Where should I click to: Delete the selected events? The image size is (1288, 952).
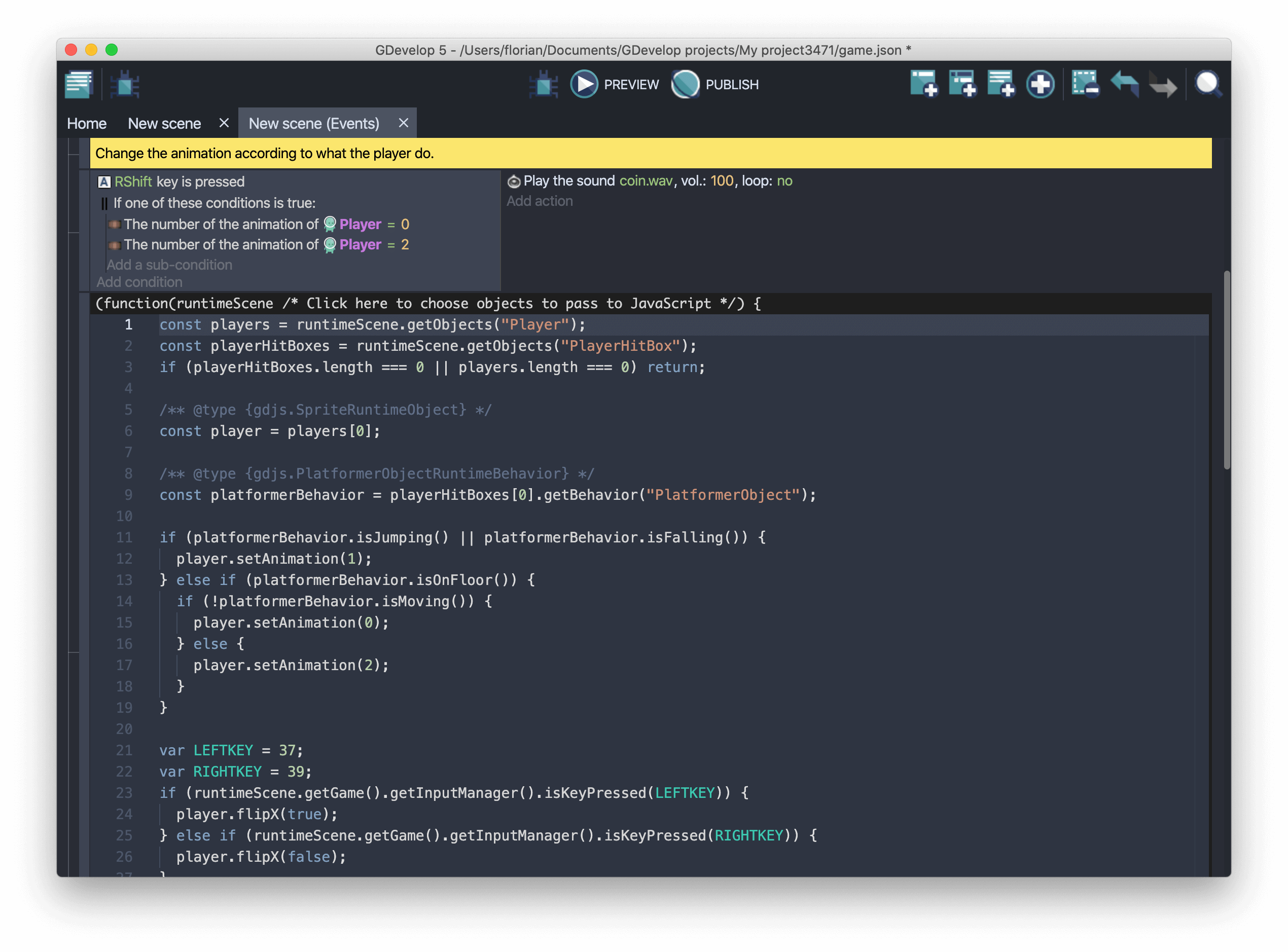tap(1084, 84)
